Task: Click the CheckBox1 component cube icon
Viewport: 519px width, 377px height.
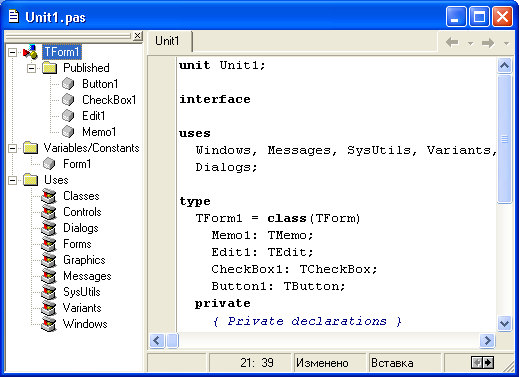Action: click(x=68, y=100)
